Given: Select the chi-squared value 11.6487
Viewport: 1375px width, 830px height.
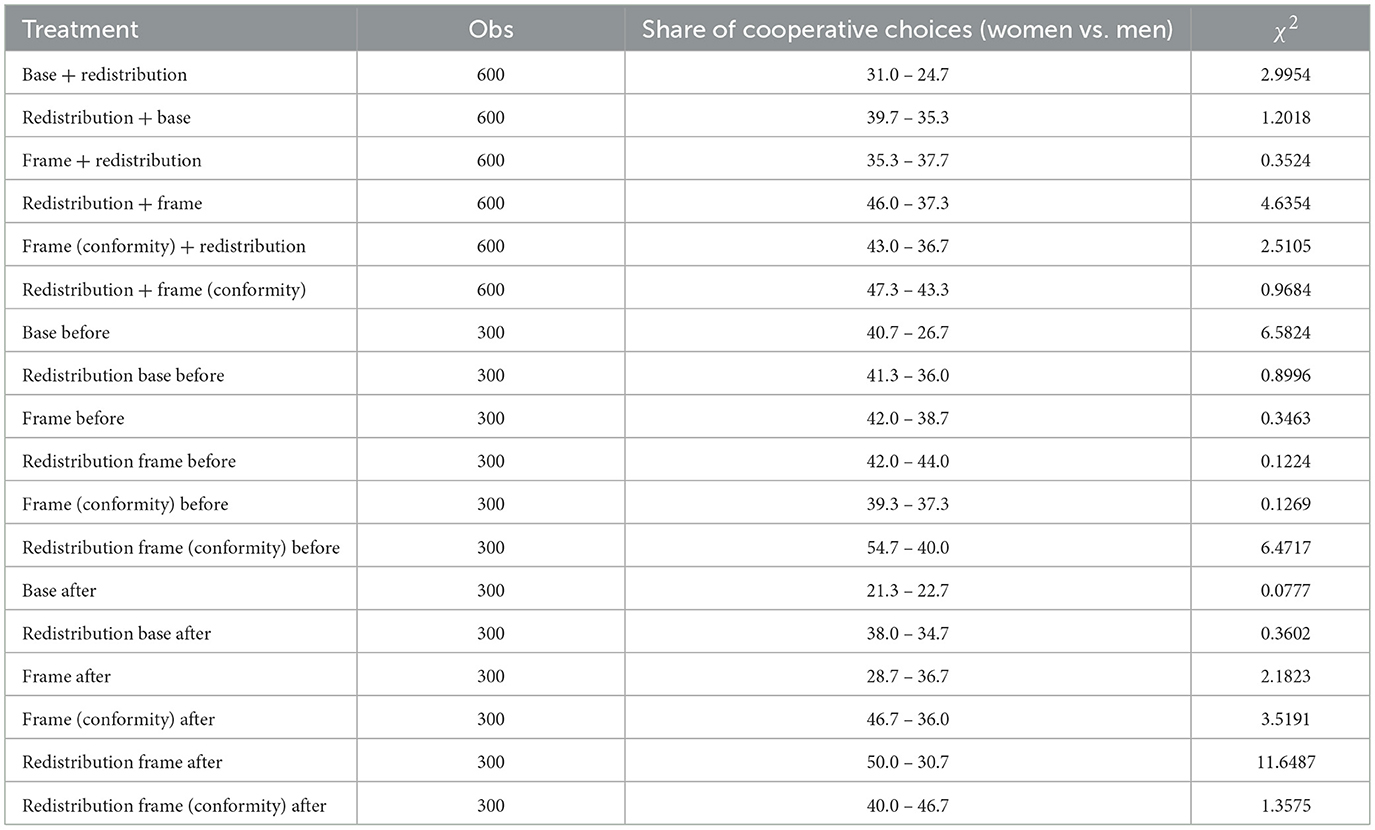Looking at the screenshot, I should pos(1281,763).
